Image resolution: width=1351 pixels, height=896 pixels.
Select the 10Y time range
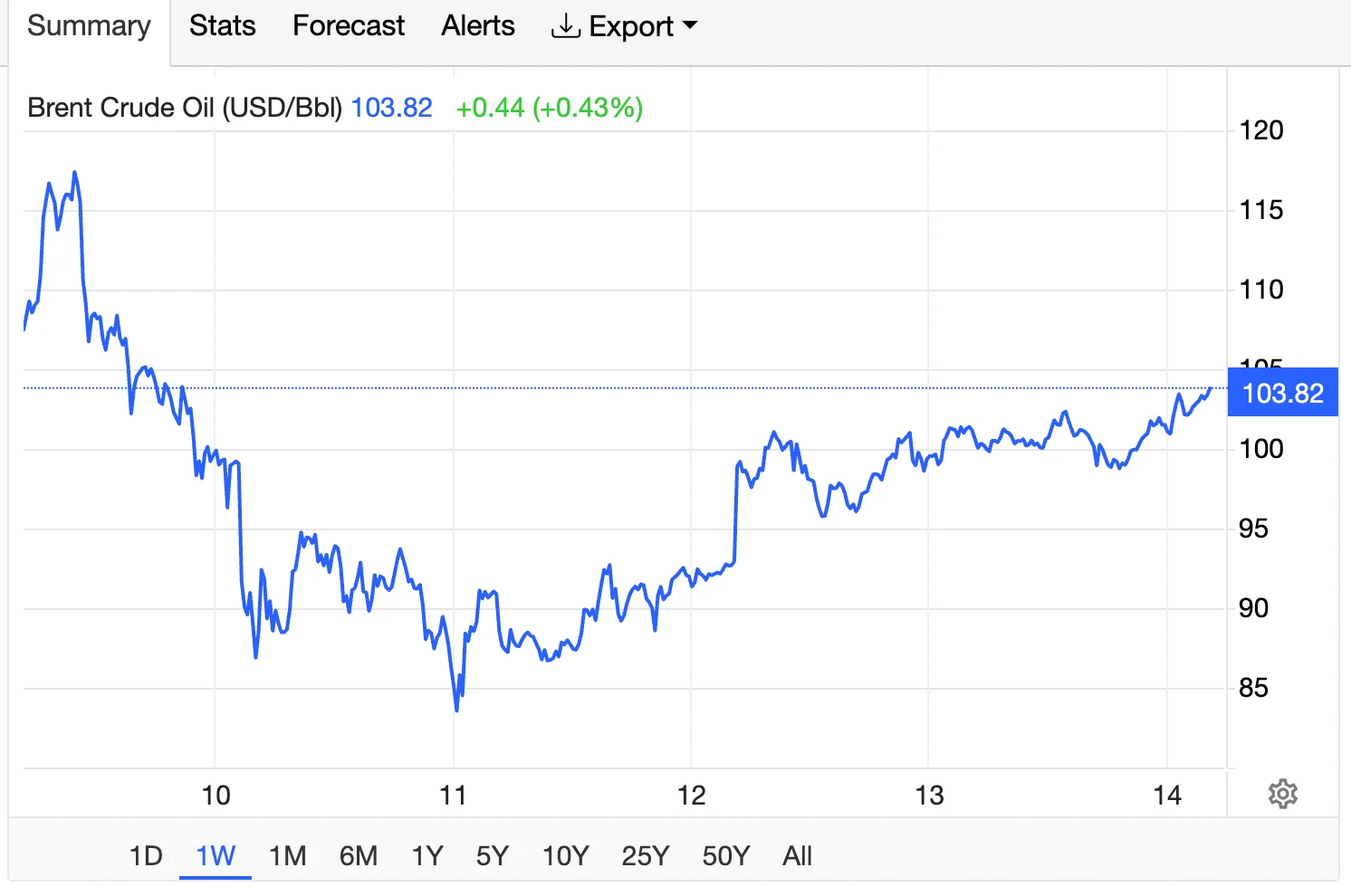(565, 856)
